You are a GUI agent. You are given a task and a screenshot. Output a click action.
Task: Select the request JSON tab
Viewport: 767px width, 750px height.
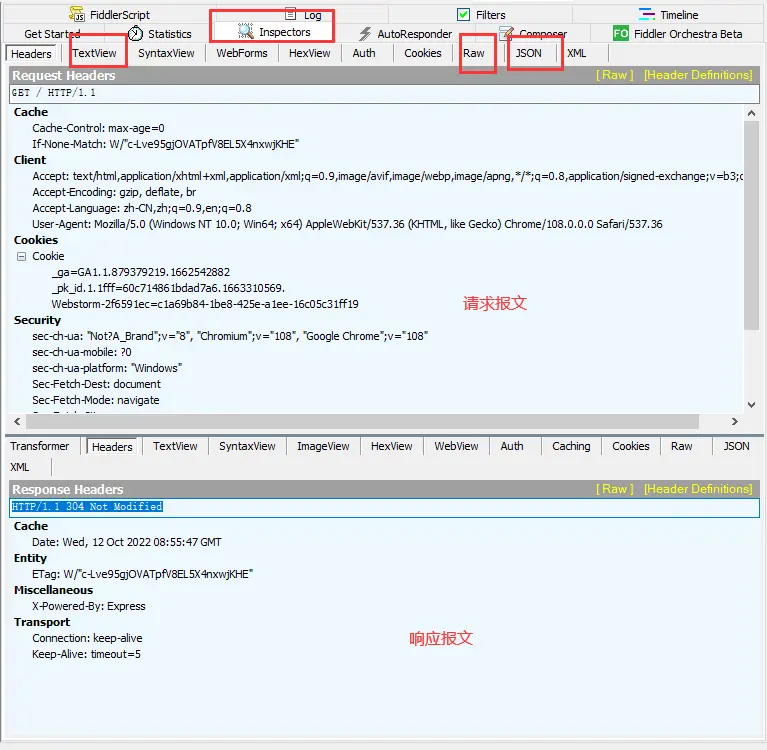pyautogui.click(x=528, y=53)
